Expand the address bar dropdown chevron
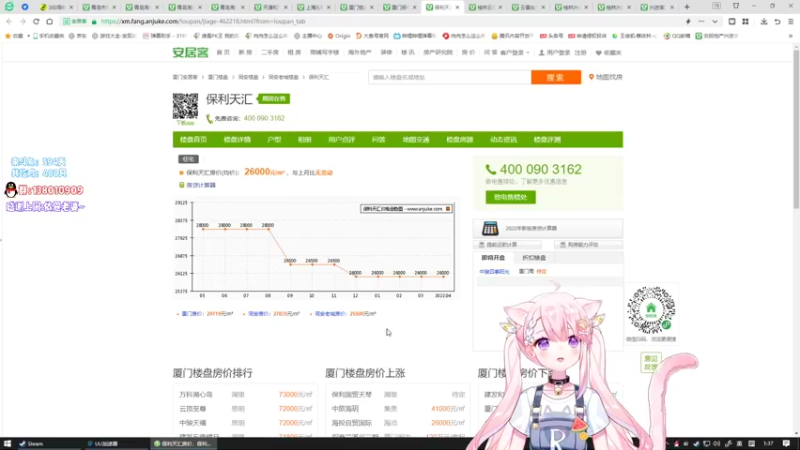 (714, 21)
